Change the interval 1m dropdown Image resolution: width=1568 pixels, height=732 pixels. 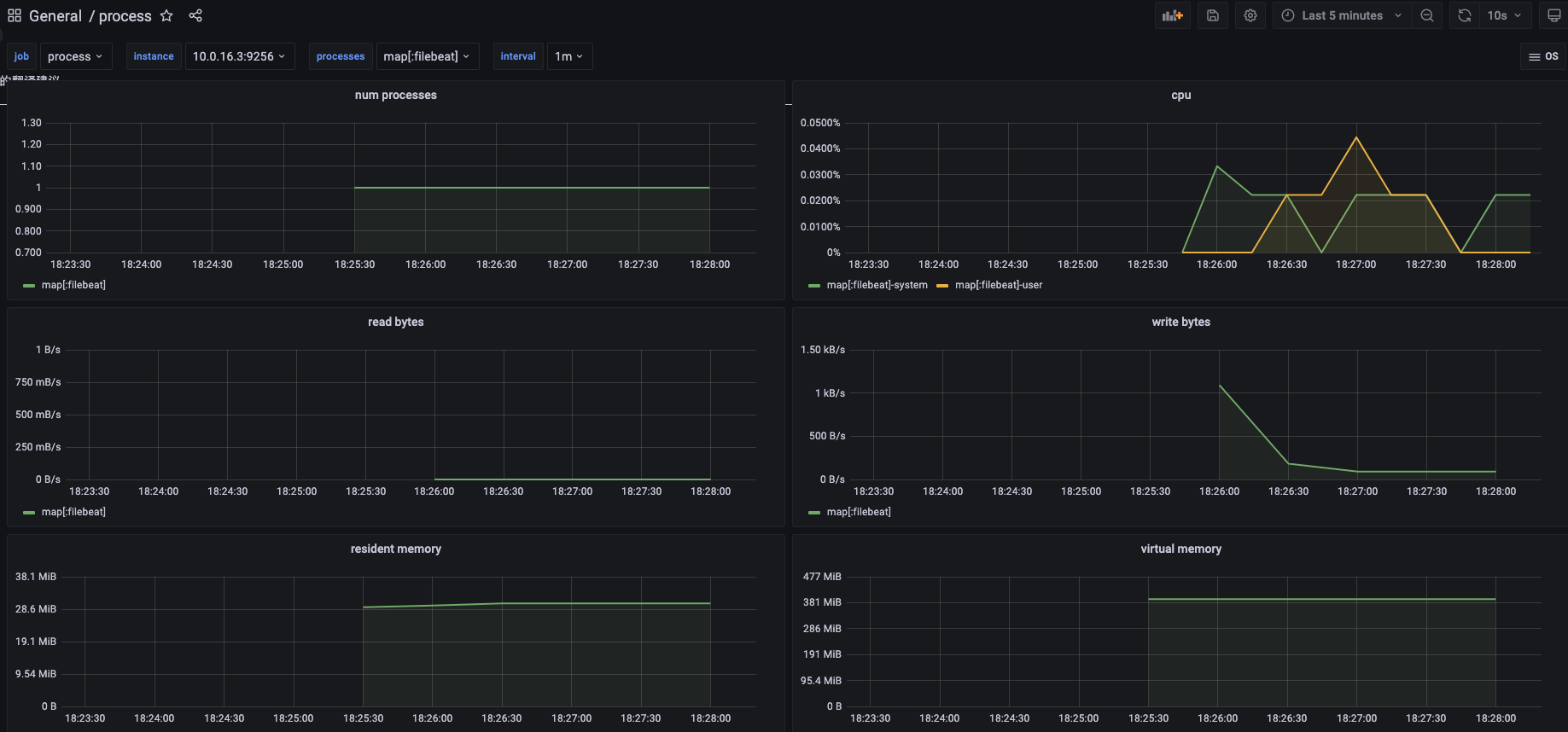pos(568,56)
